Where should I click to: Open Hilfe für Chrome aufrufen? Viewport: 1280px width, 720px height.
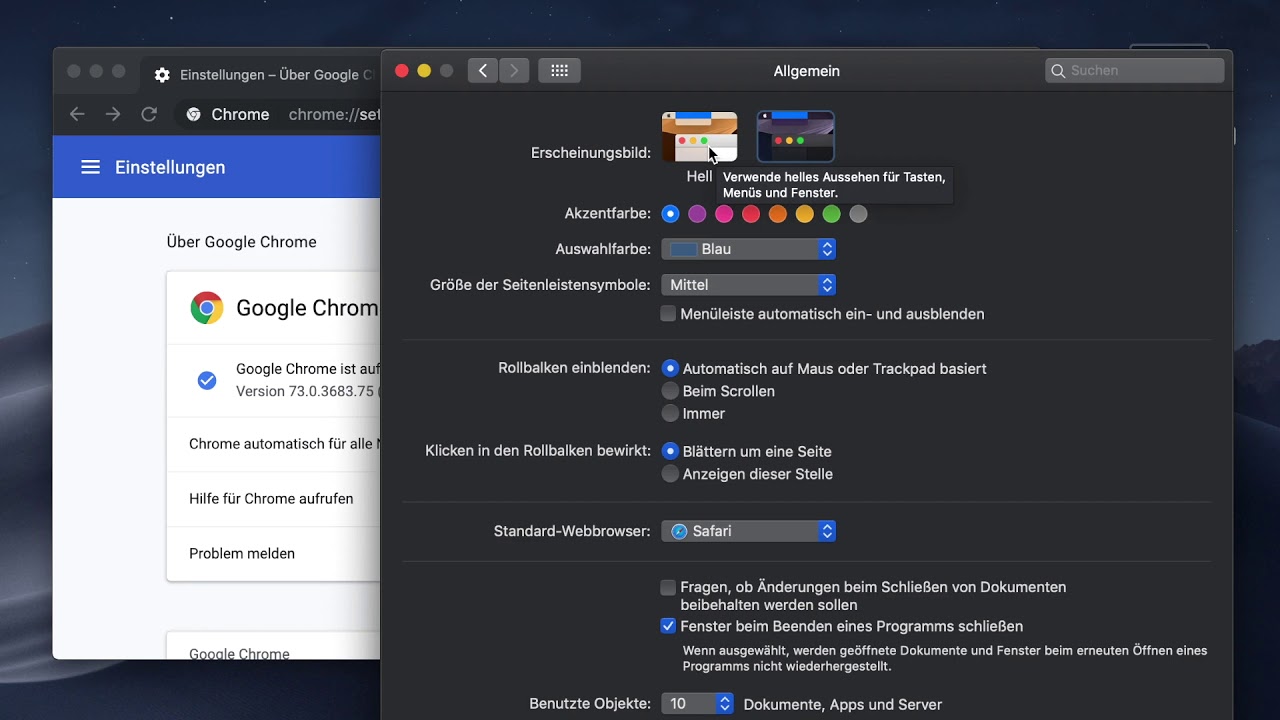(273, 499)
